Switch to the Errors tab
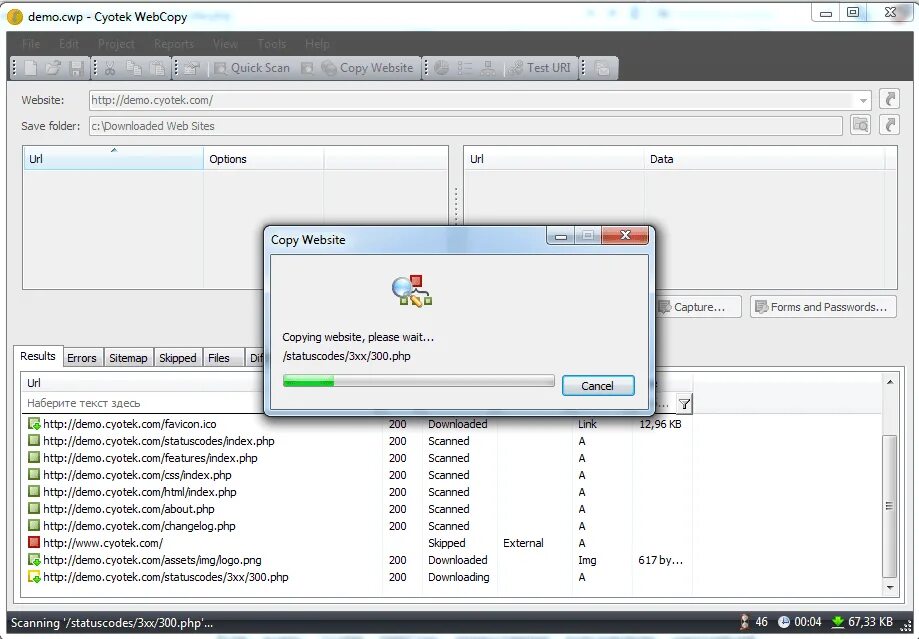This screenshot has height=639, width=919. click(81, 358)
